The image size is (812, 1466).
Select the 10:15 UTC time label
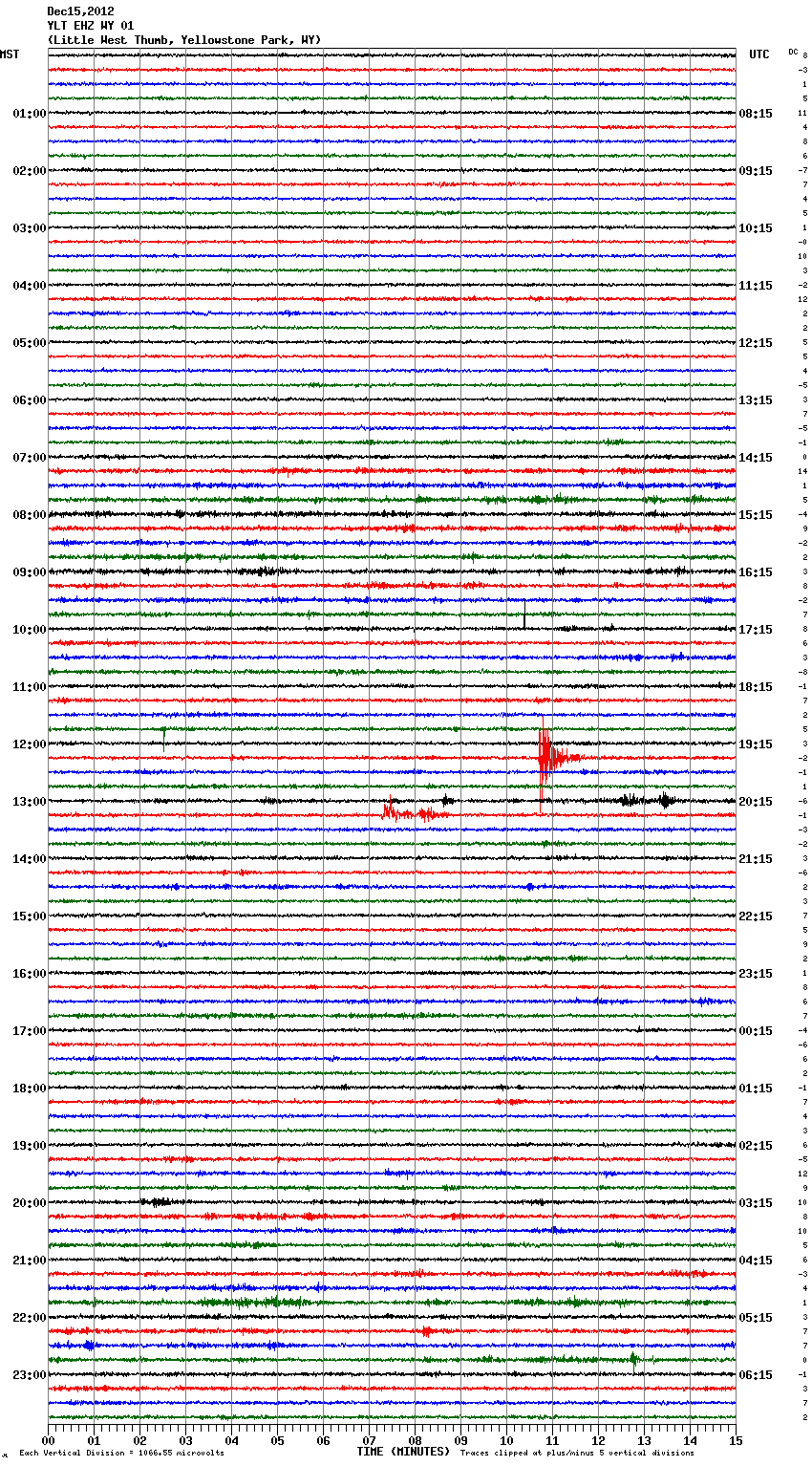[x=756, y=228]
